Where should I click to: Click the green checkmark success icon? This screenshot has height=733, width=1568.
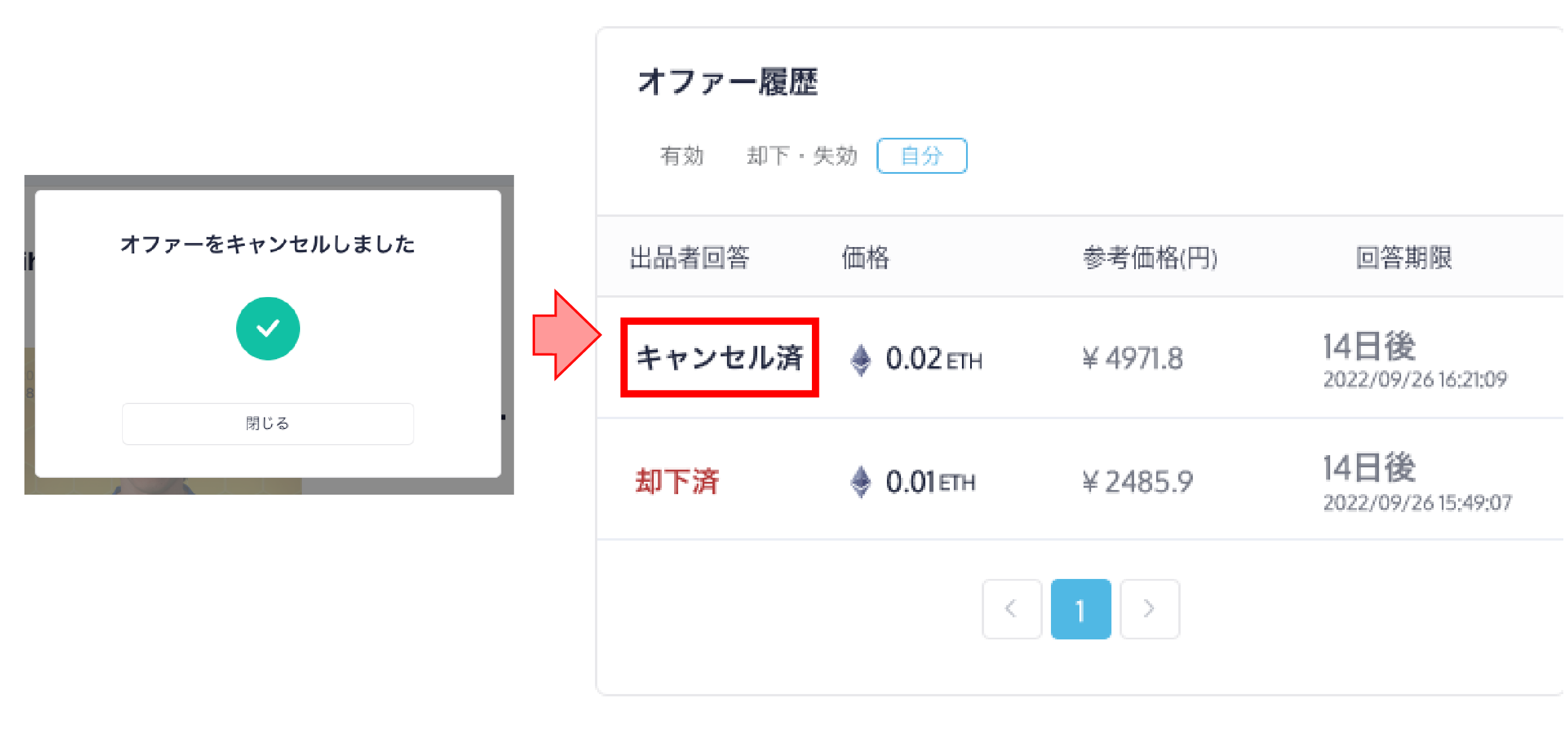click(268, 328)
